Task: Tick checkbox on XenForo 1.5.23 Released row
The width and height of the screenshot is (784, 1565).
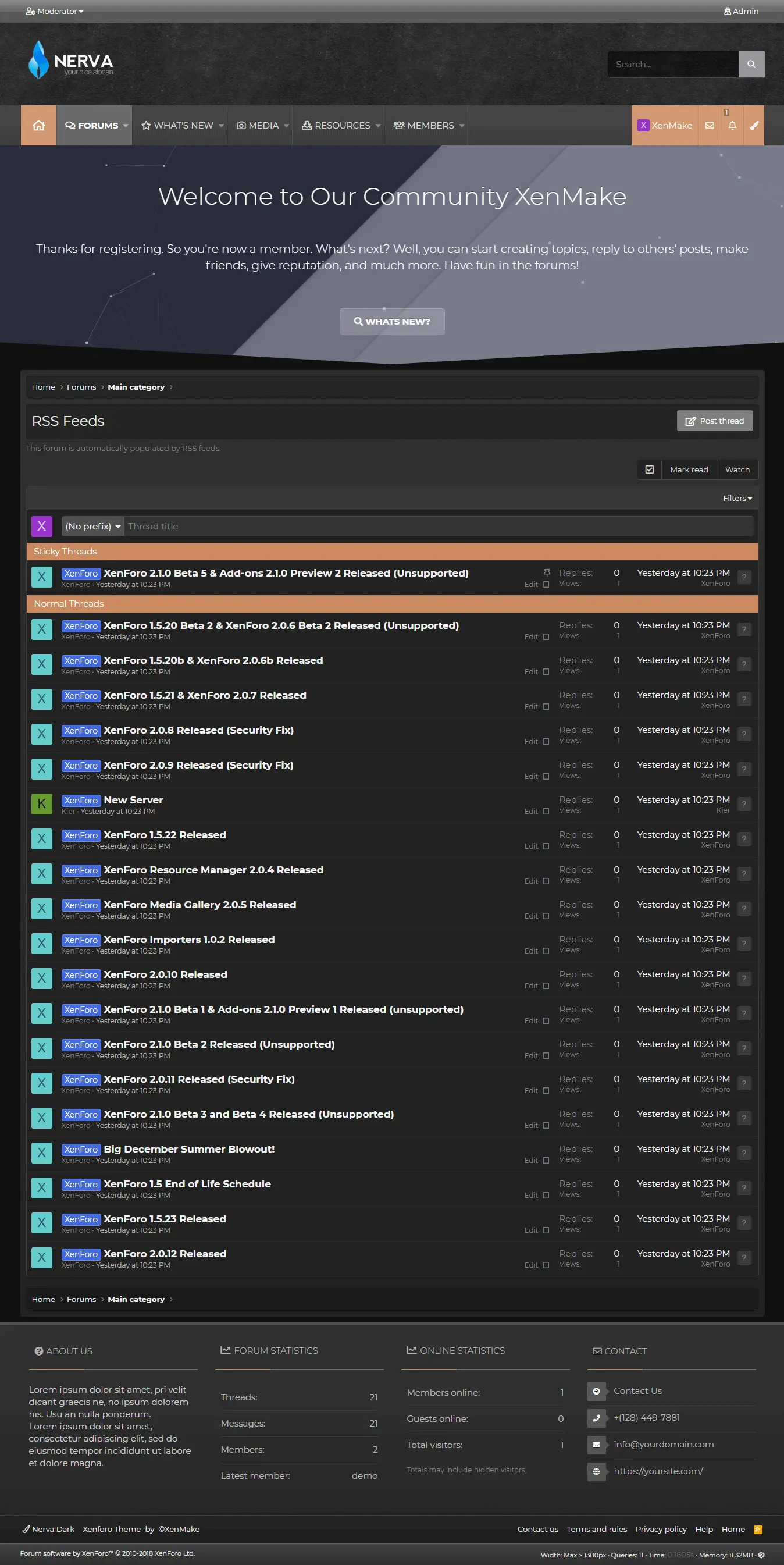Action: click(546, 1230)
